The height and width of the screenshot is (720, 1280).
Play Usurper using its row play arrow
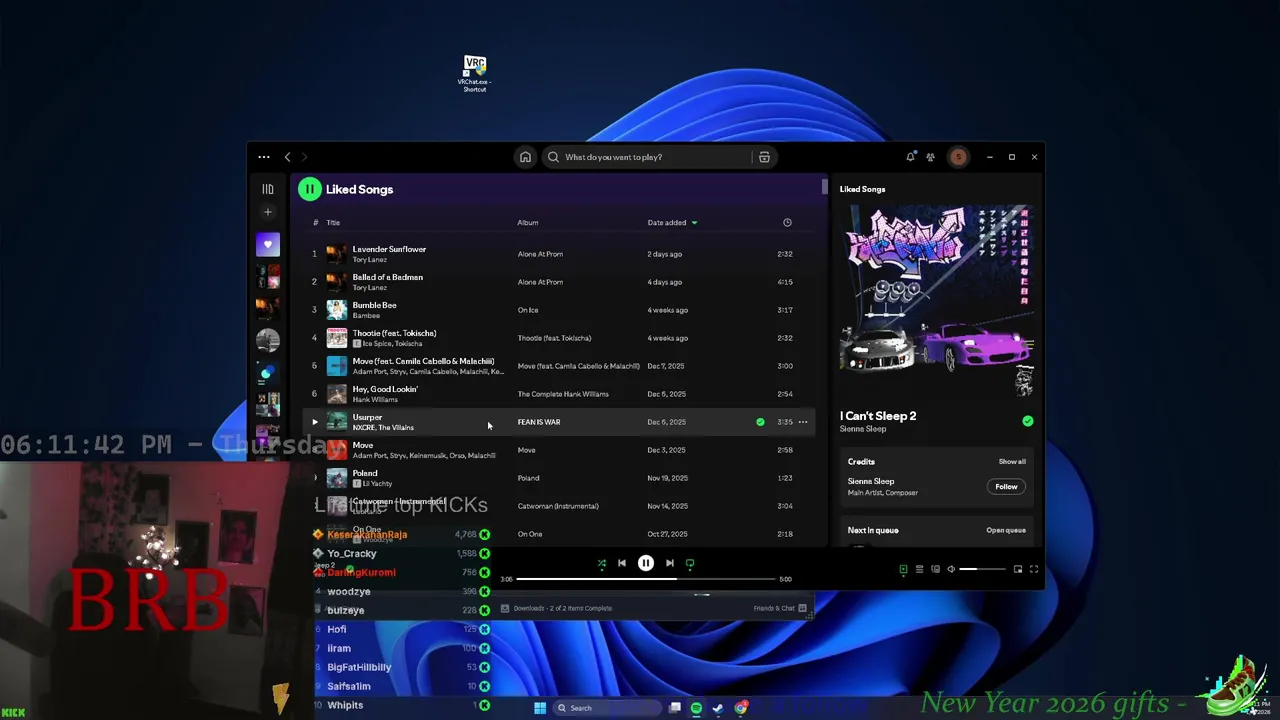tap(314, 422)
